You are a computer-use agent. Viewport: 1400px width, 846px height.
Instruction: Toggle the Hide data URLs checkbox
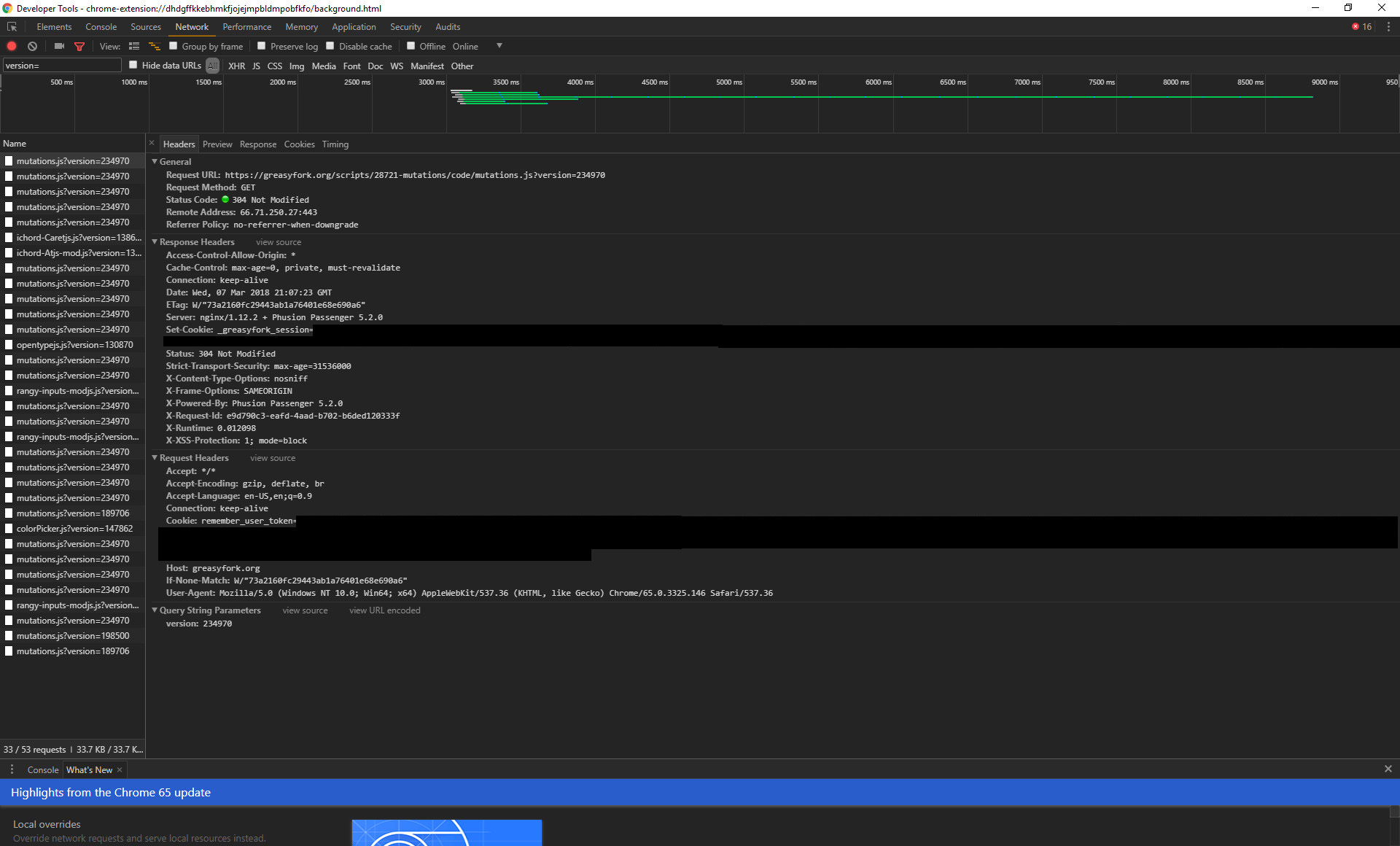(133, 64)
